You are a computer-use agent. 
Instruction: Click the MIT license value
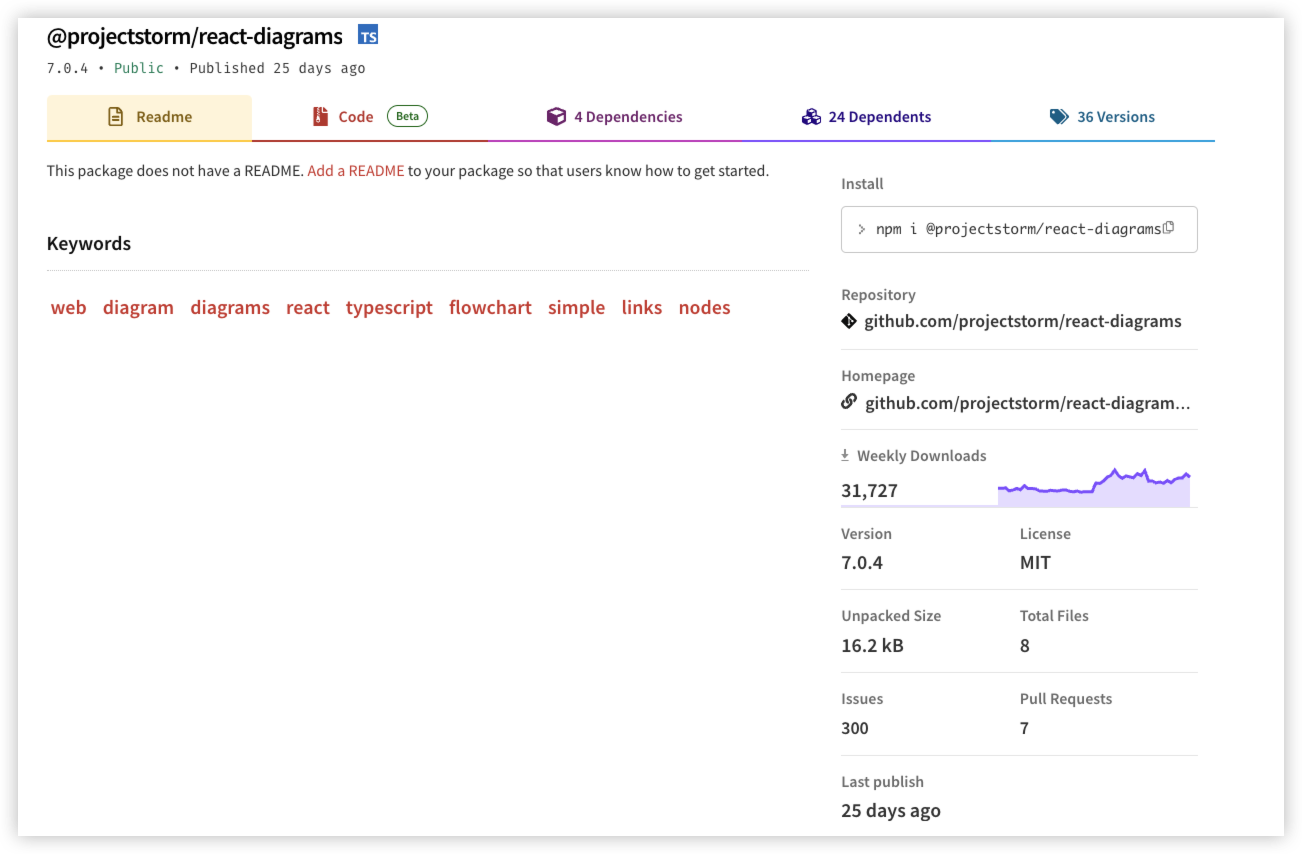[x=1035, y=563]
